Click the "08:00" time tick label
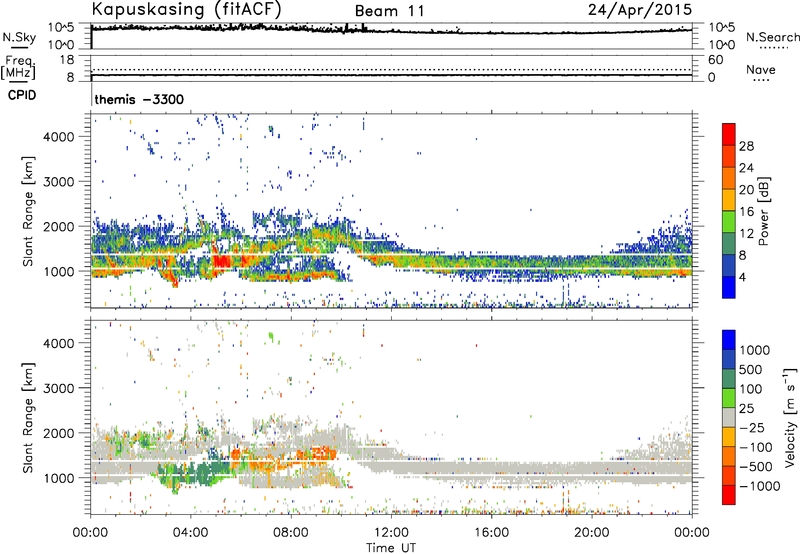 291,533
